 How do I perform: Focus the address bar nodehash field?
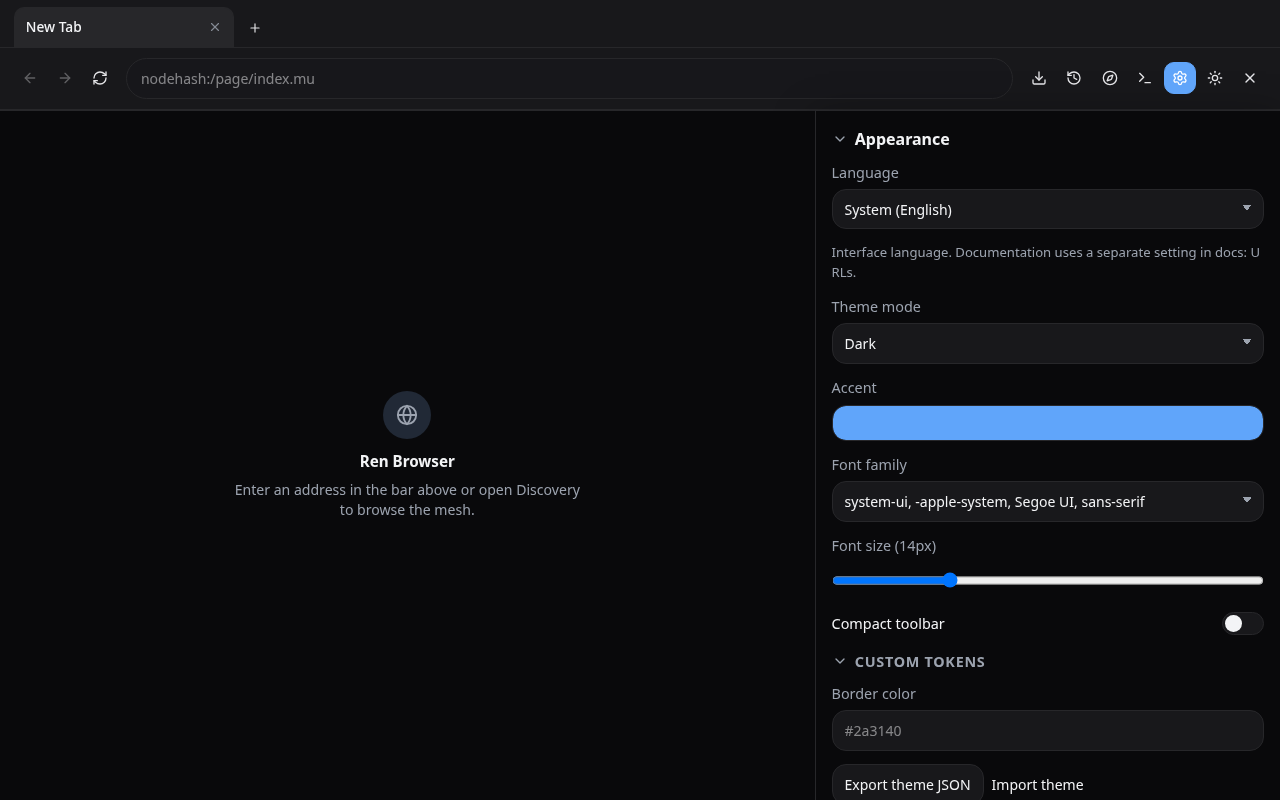pyautogui.click(x=569, y=78)
